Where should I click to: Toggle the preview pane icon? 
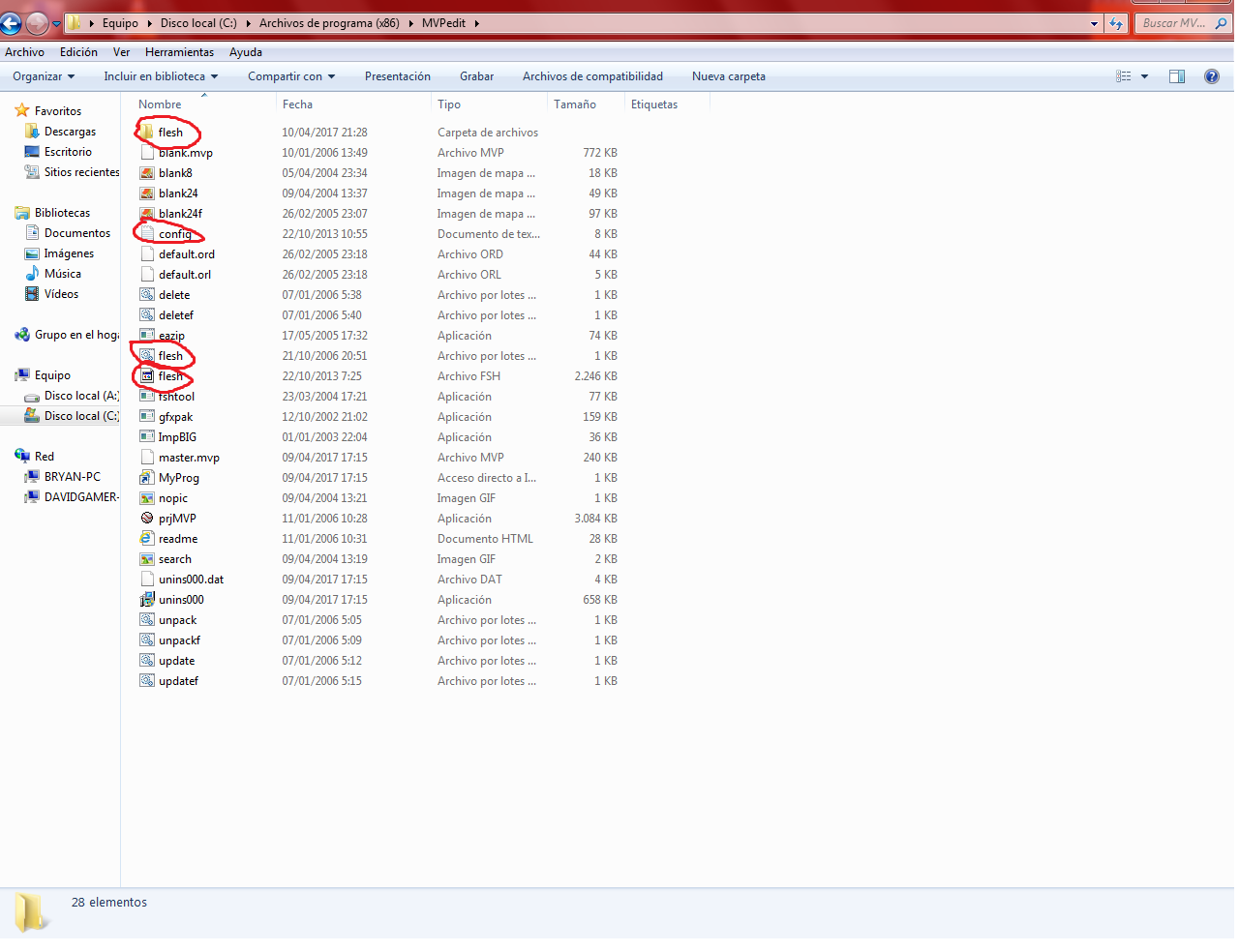click(x=1177, y=76)
